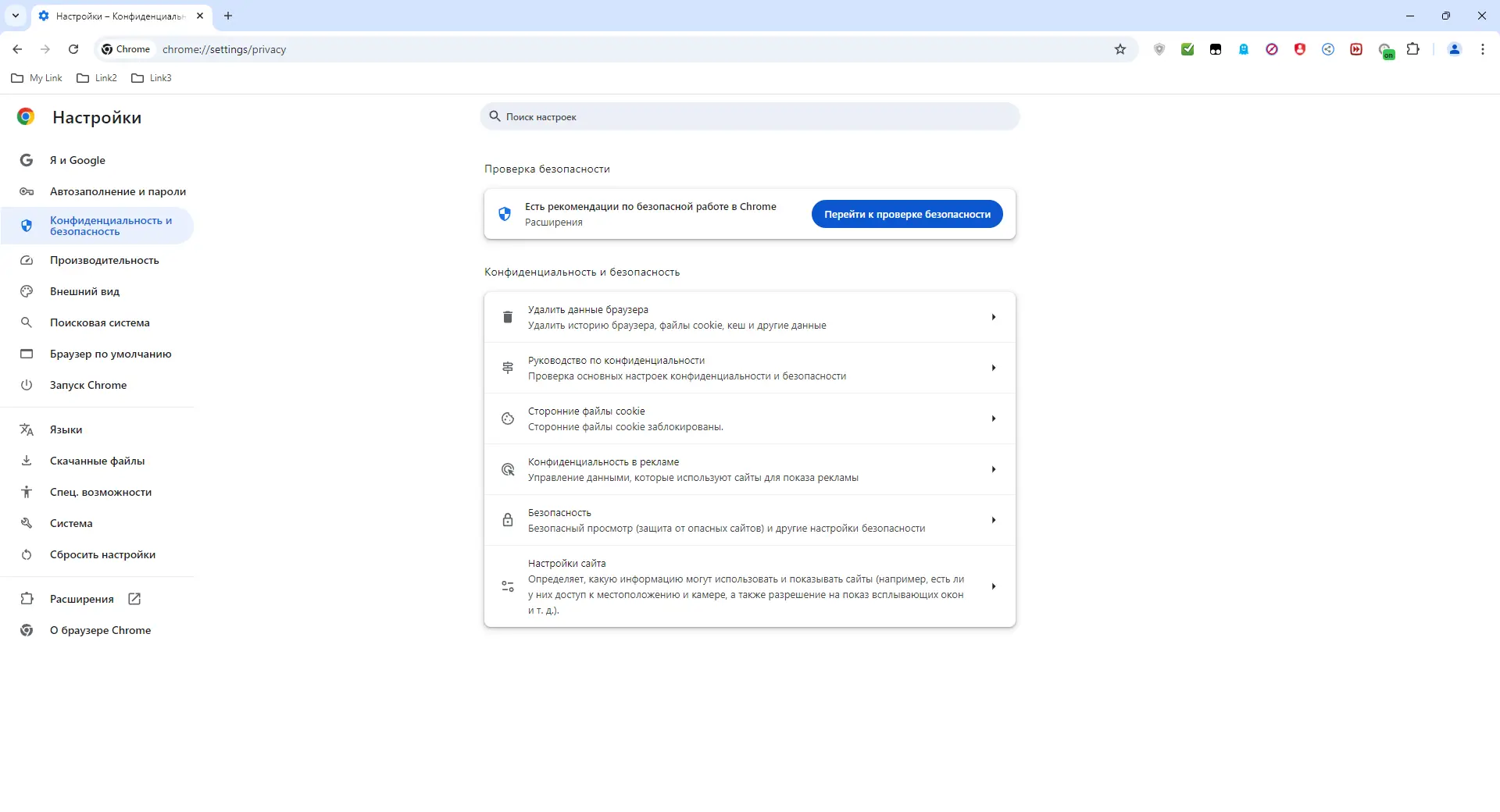
Task: Click the shield icon in the address bar
Action: point(1159,49)
